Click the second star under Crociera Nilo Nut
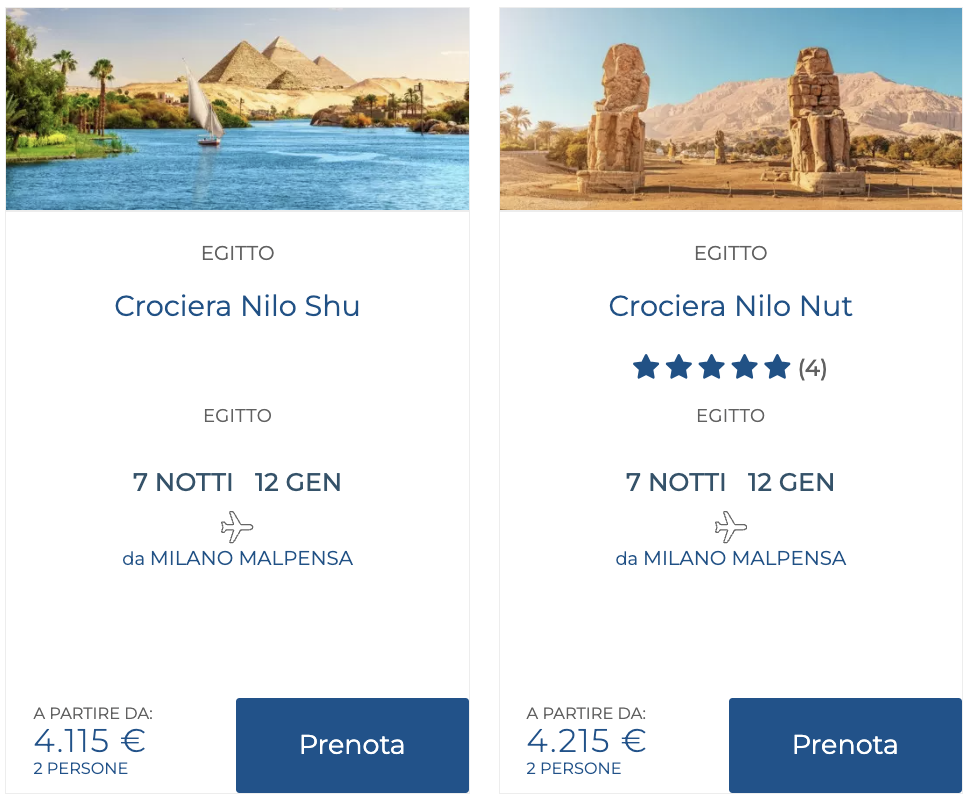 677,367
